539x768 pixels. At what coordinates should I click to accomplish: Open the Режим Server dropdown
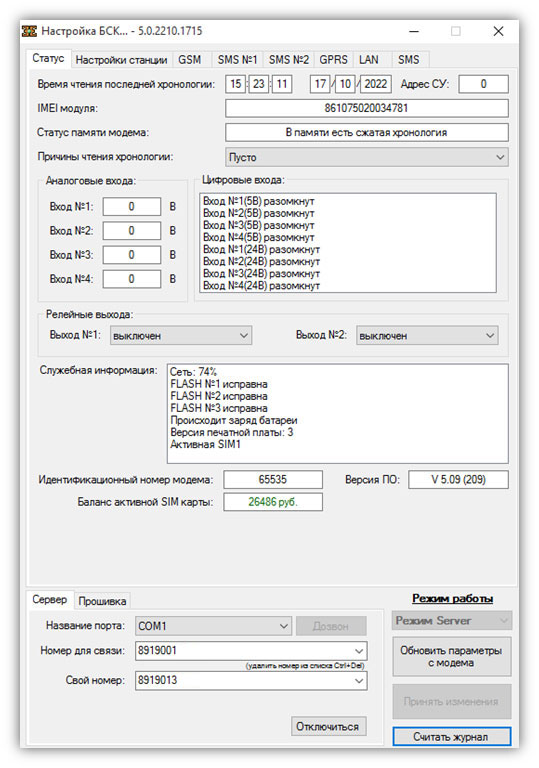pyautogui.click(x=452, y=621)
